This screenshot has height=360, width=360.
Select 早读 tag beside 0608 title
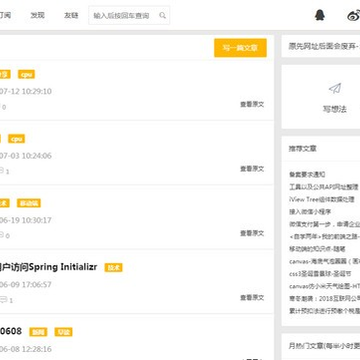63,332
